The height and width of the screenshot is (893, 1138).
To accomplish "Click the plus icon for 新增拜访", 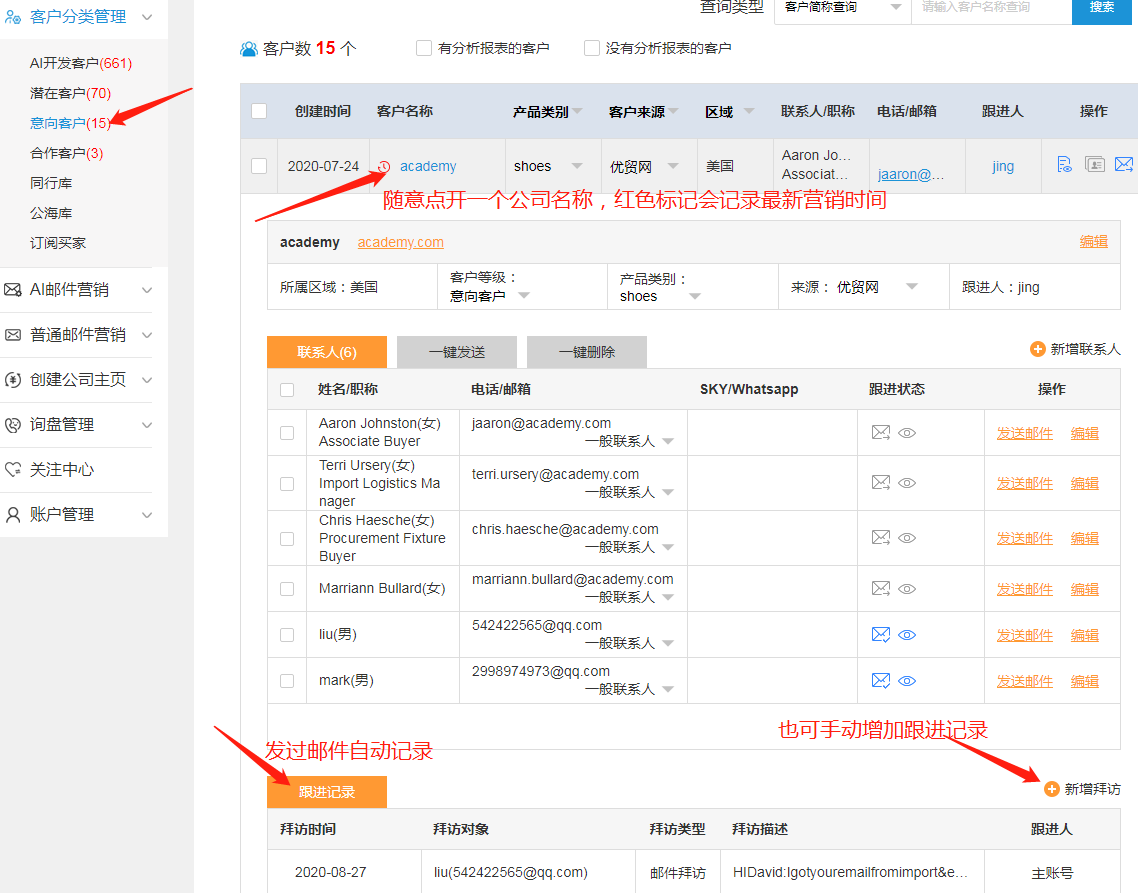I will pyautogui.click(x=1052, y=789).
